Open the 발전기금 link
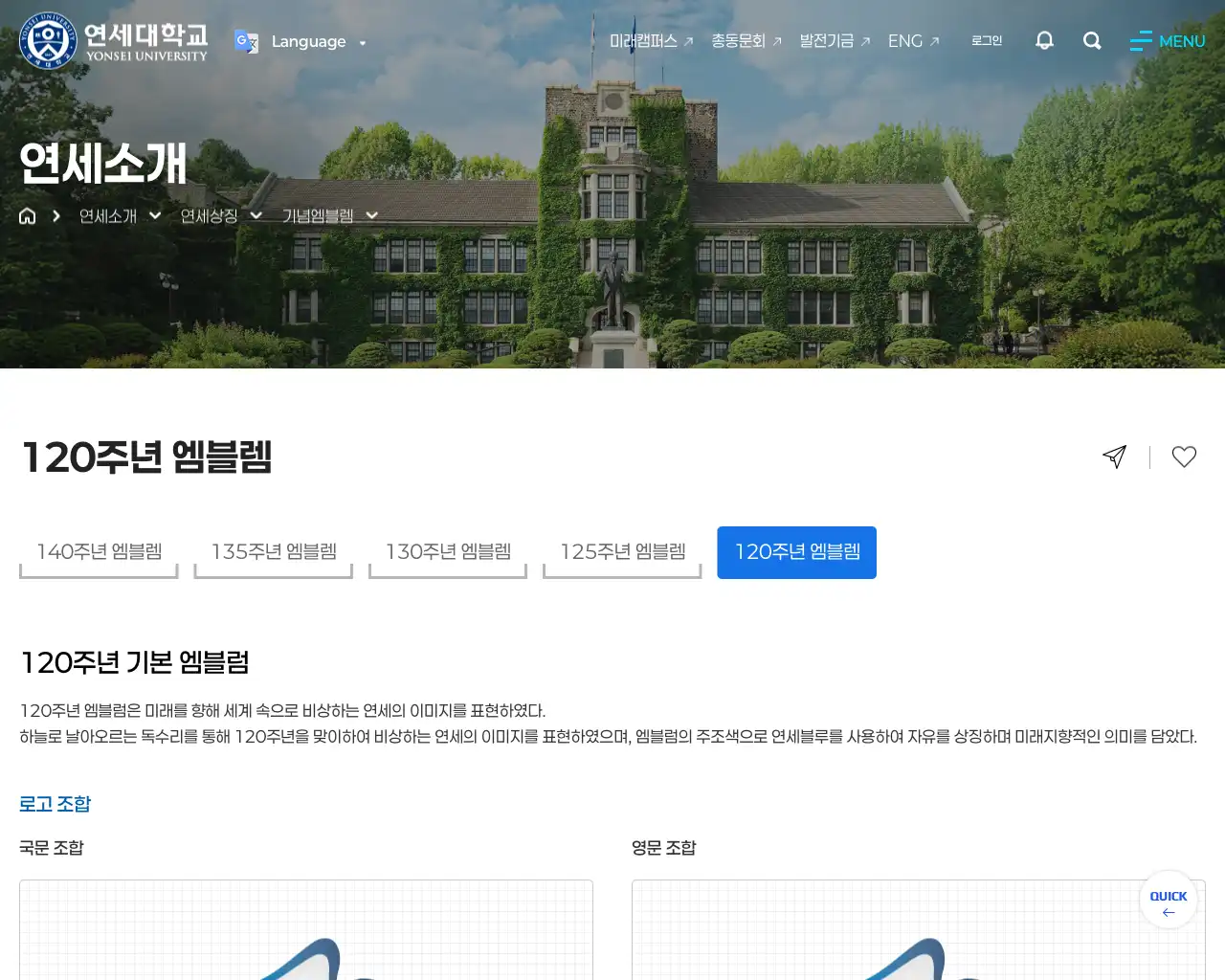 (x=835, y=41)
